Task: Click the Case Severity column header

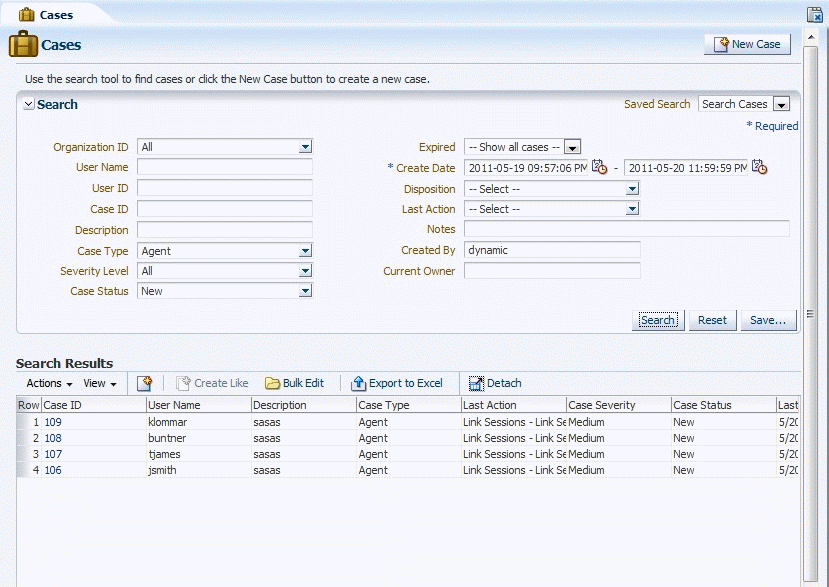Action: click(x=619, y=405)
